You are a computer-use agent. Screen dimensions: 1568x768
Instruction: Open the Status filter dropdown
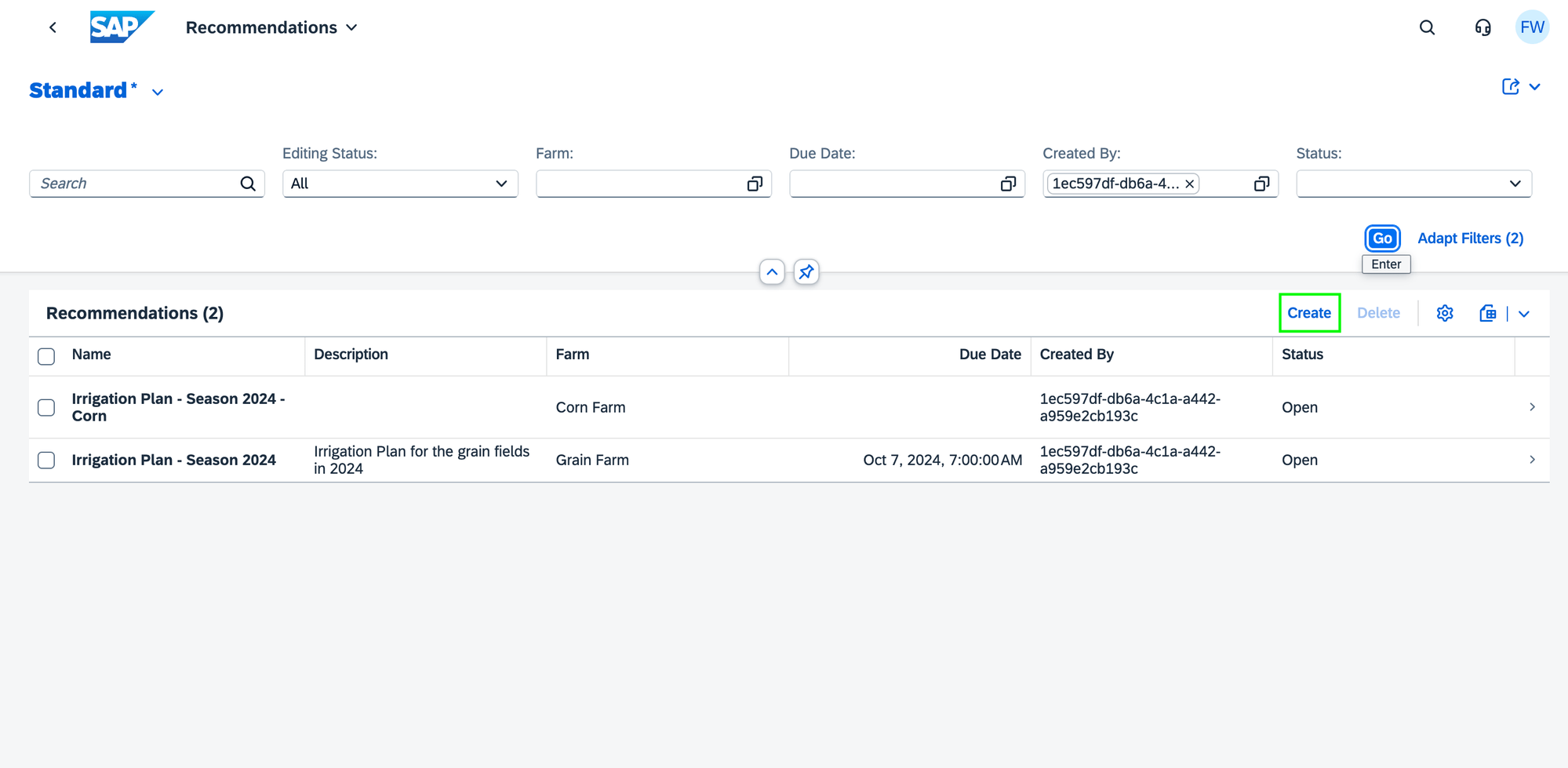point(1515,184)
